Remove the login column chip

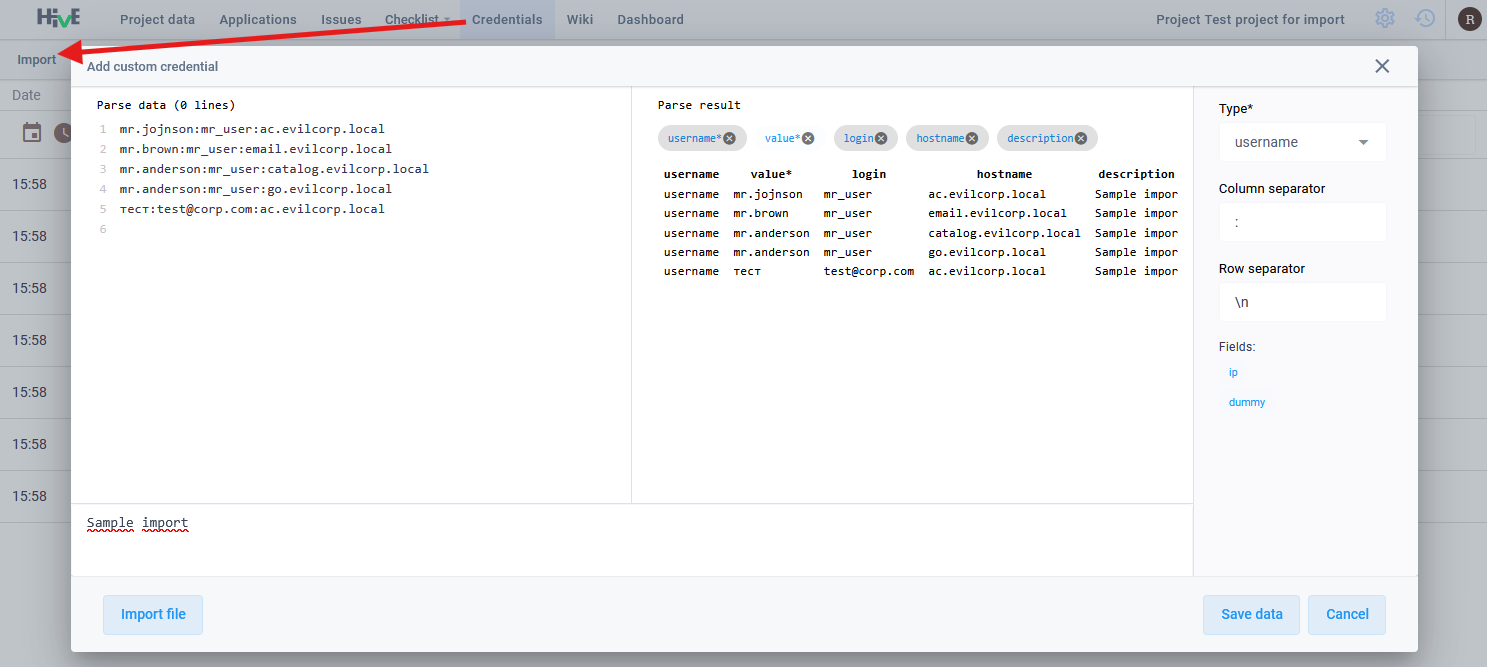click(x=881, y=139)
